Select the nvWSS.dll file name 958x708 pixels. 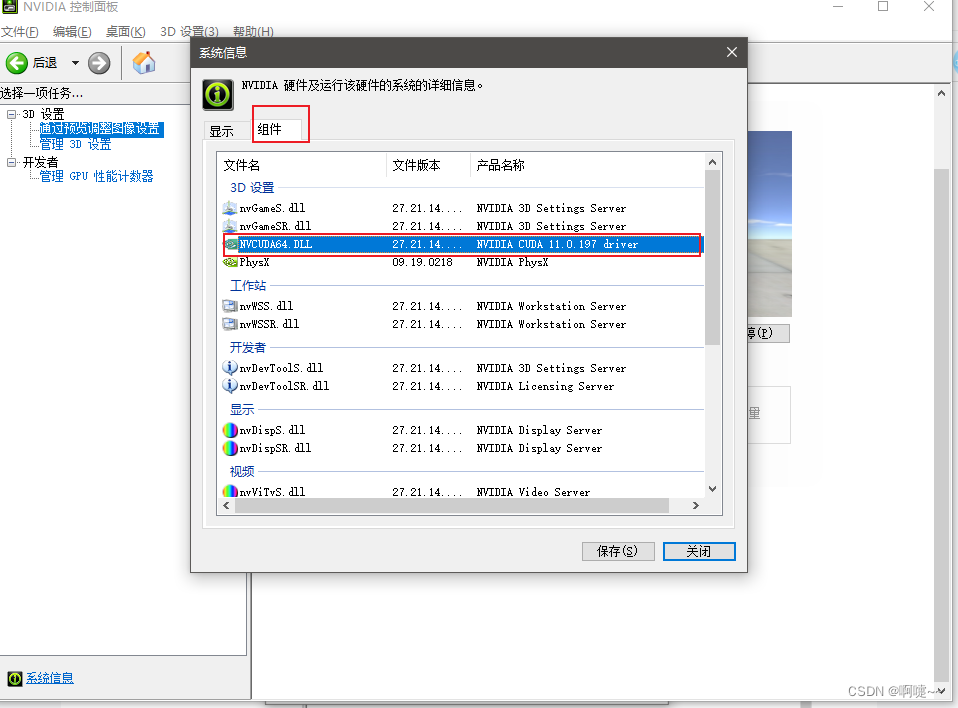click(266, 306)
